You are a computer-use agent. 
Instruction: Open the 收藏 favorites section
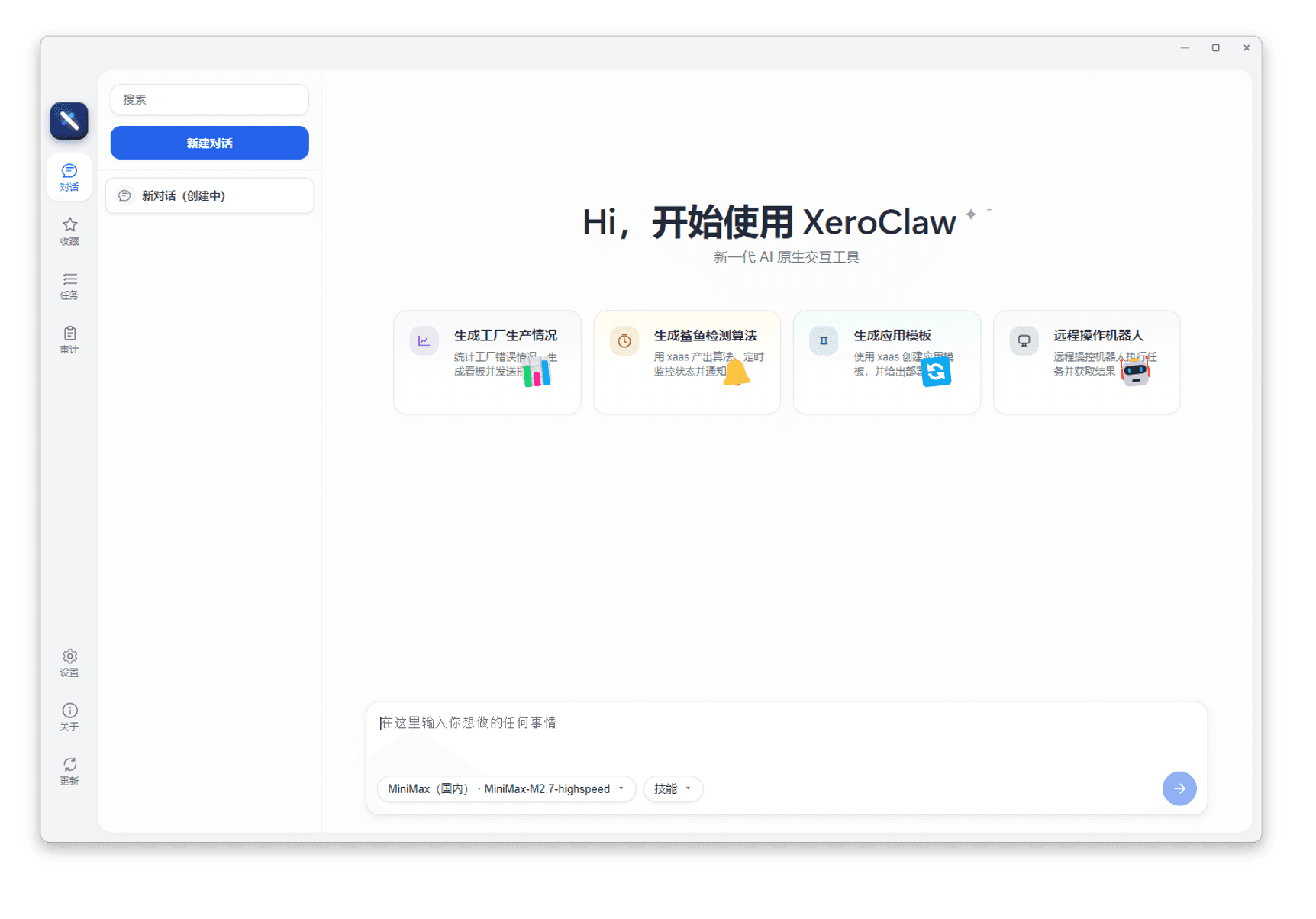click(69, 231)
